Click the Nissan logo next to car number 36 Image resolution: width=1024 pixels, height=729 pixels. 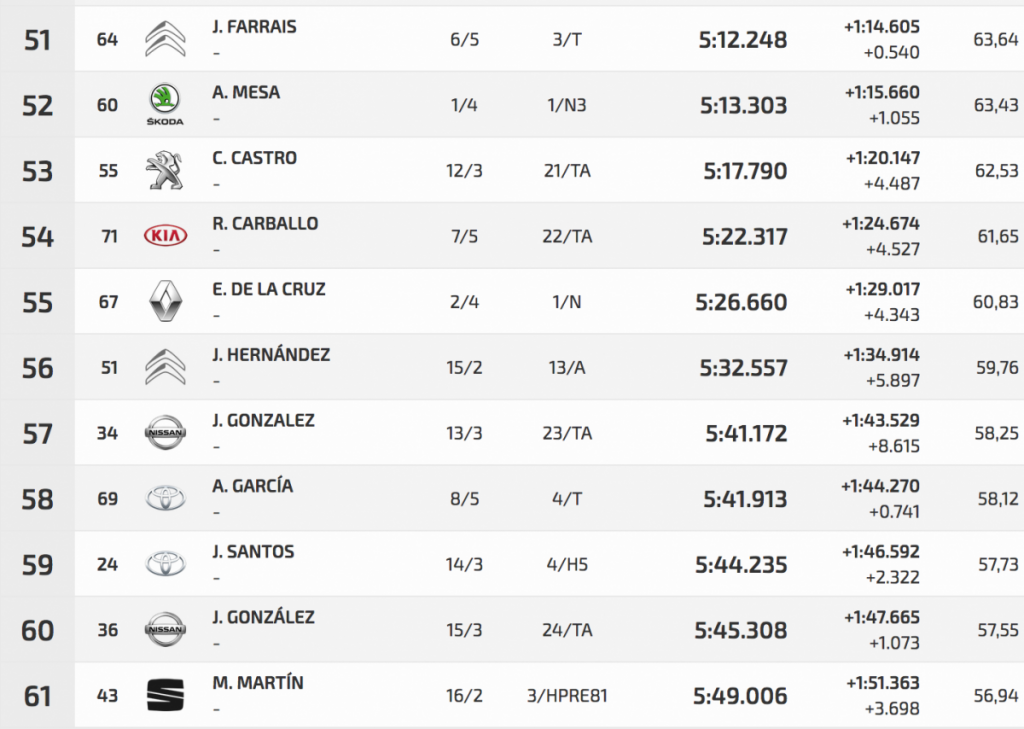[x=165, y=630]
